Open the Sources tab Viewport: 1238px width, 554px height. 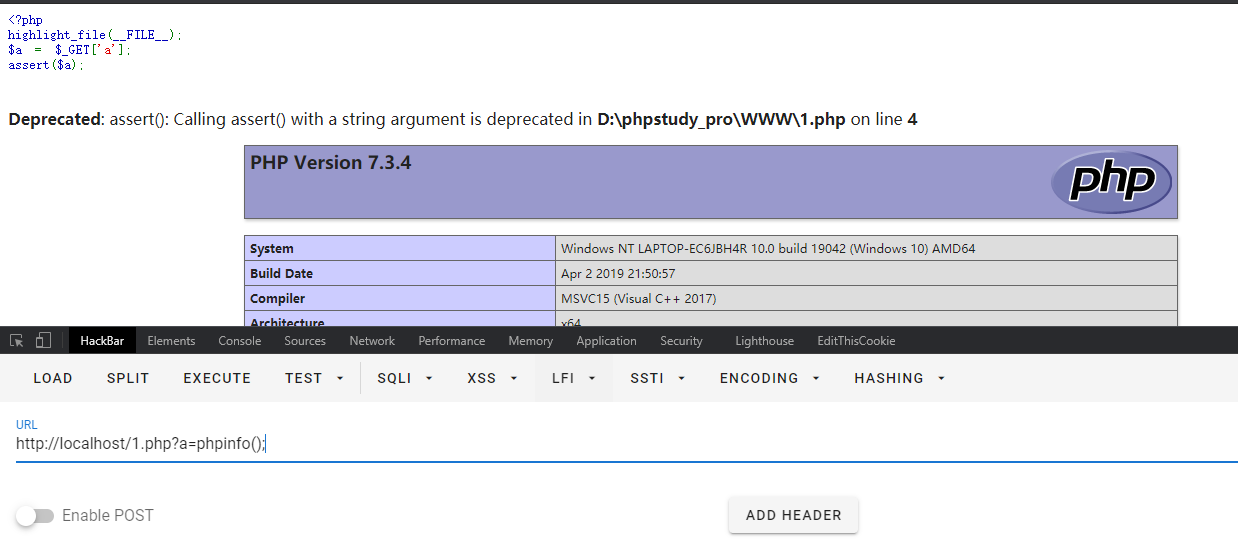(x=305, y=341)
